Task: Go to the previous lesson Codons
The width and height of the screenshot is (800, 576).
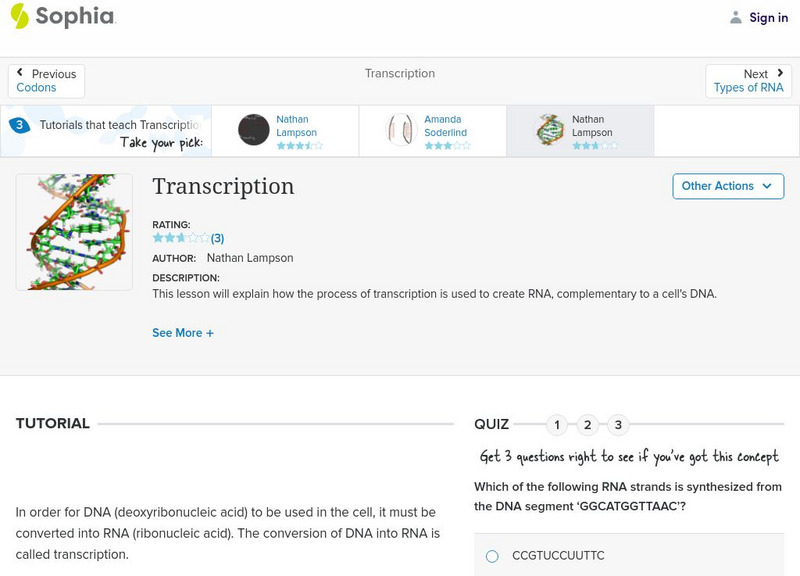Action: coord(47,80)
